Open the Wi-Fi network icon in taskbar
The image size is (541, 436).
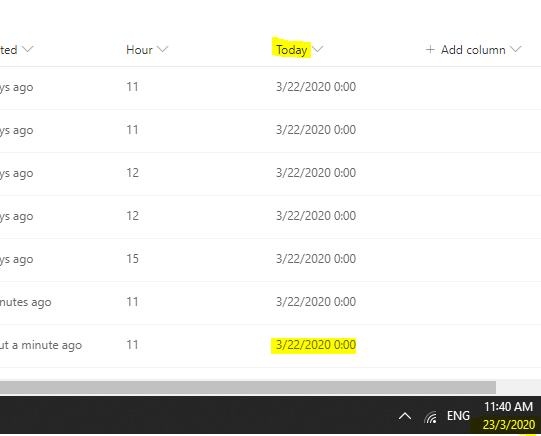click(x=431, y=417)
